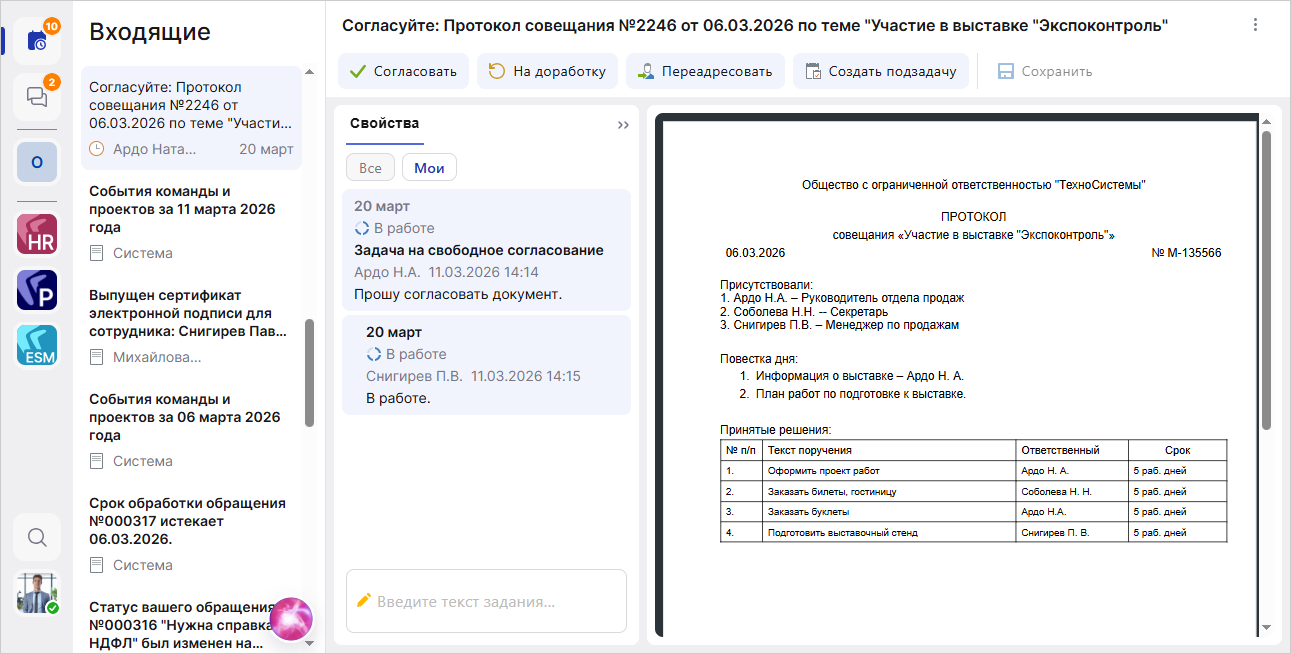Click 'Создать подзадачу' to create a subtask
Image resolution: width=1291 pixels, height=654 pixels.
coord(880,72)
